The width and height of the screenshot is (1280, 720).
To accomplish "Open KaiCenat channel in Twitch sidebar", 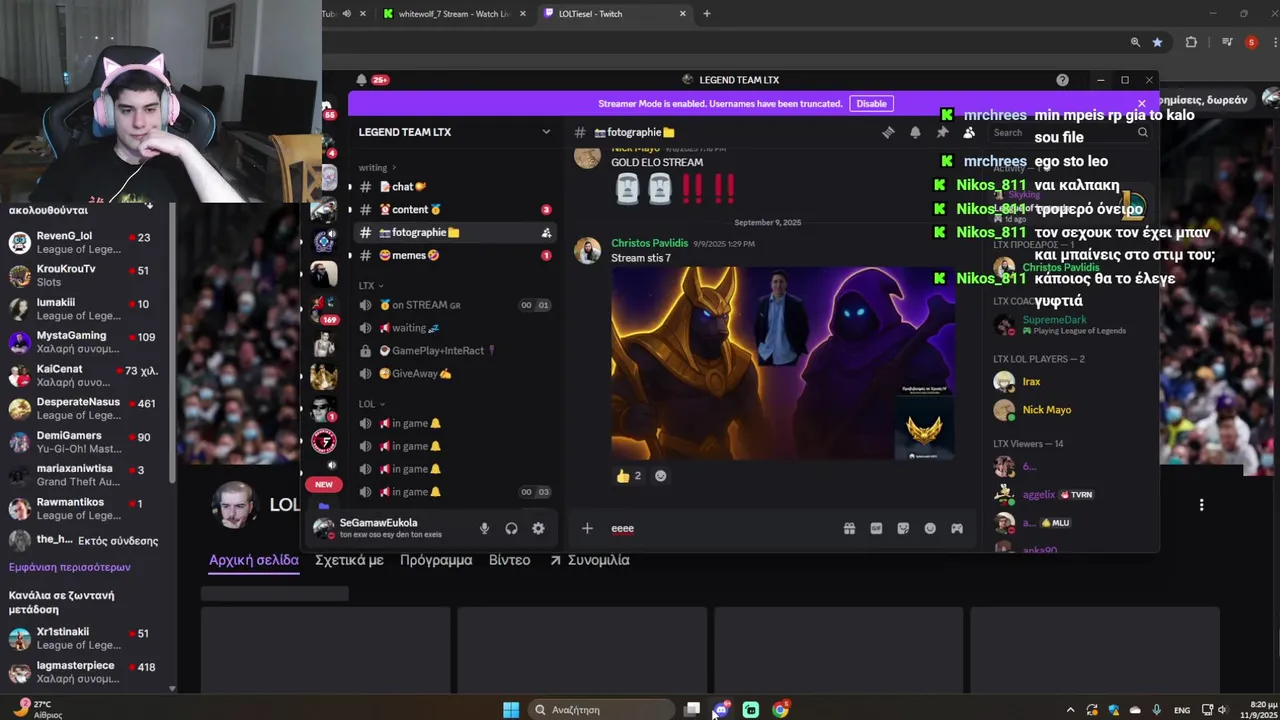I will 85,375.
